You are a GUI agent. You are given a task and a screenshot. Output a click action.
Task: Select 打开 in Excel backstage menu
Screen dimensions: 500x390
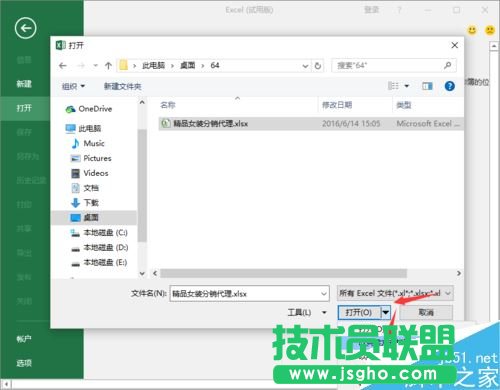(25, 108)
